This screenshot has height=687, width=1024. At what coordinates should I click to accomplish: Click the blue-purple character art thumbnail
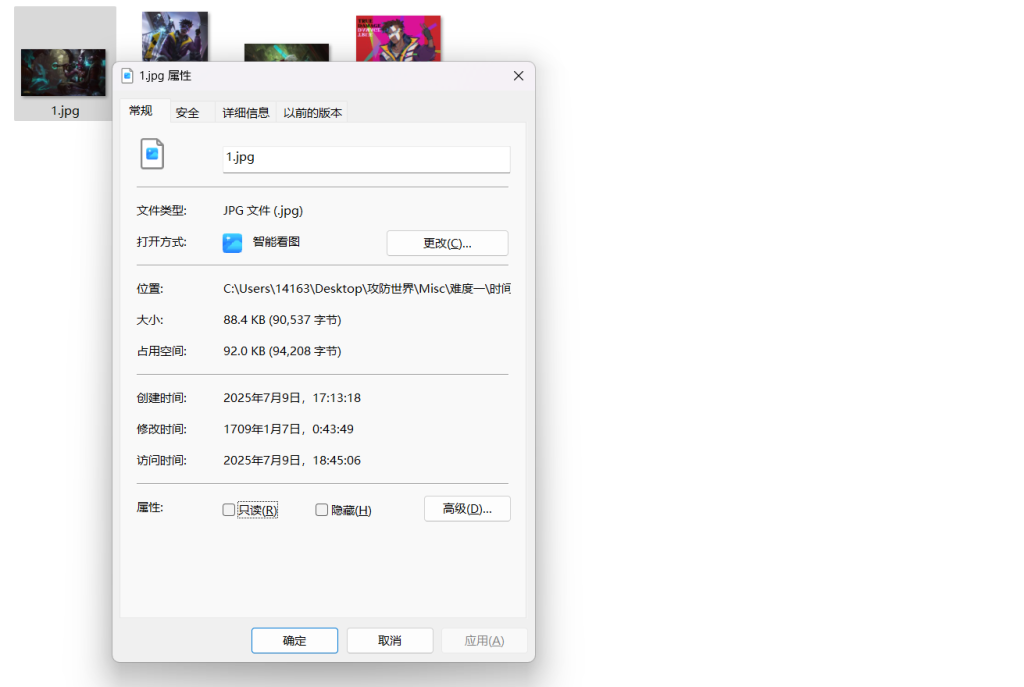(x=175, y=35)
